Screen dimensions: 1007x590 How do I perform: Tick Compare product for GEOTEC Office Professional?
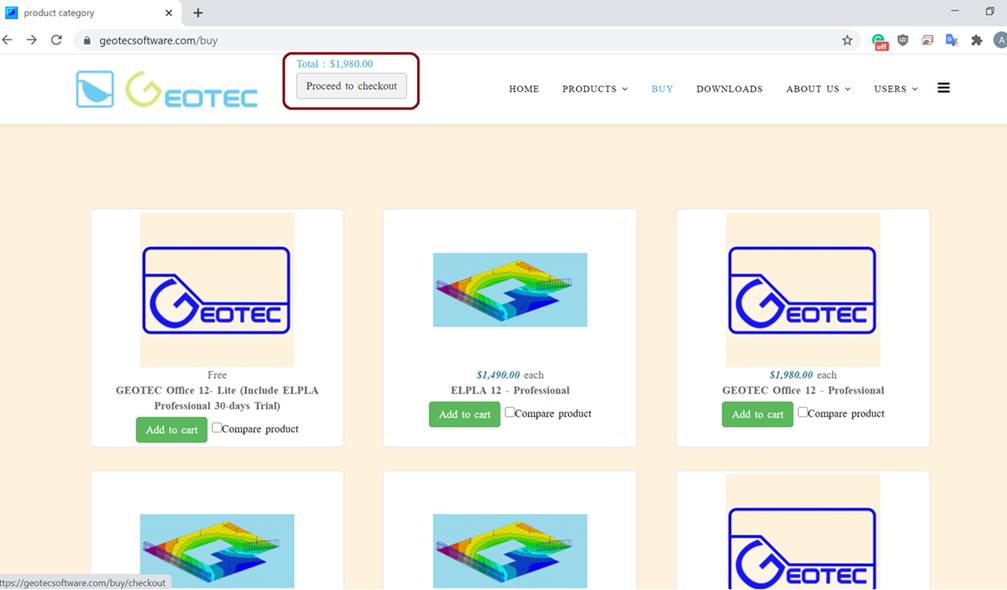coord(803,412)
